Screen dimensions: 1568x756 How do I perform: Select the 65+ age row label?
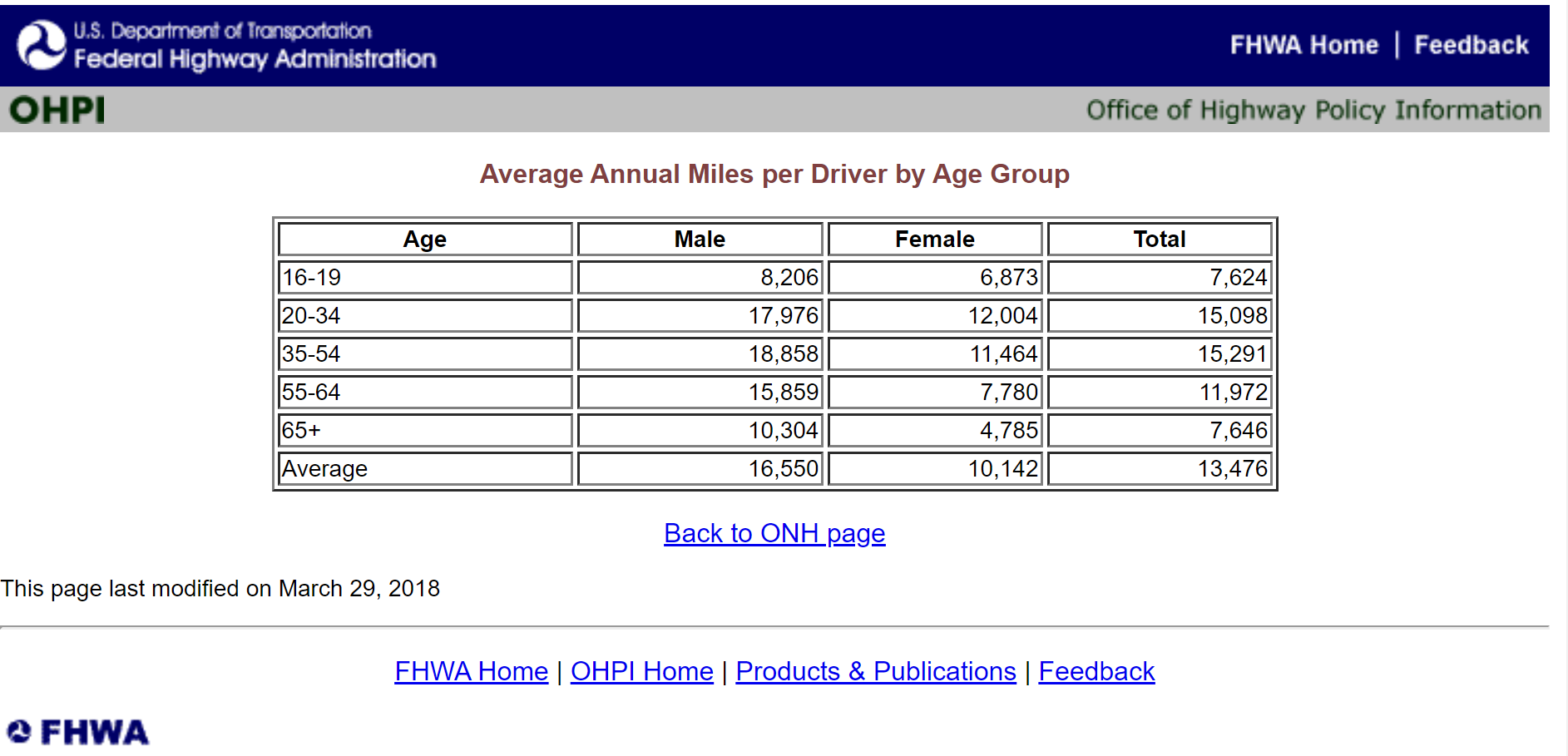301,430
